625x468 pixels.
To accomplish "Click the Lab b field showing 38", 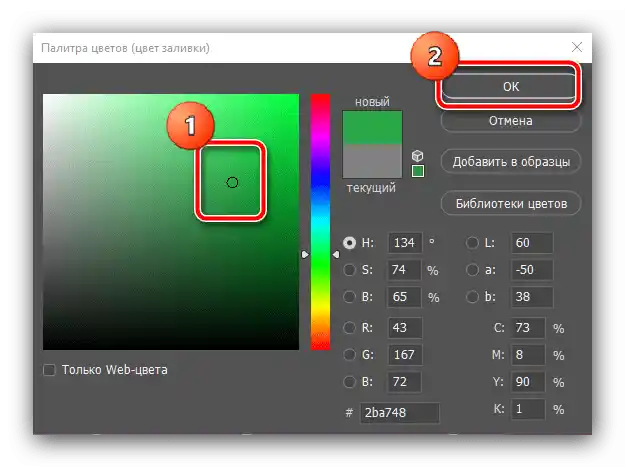I will (x=532, y=297).
